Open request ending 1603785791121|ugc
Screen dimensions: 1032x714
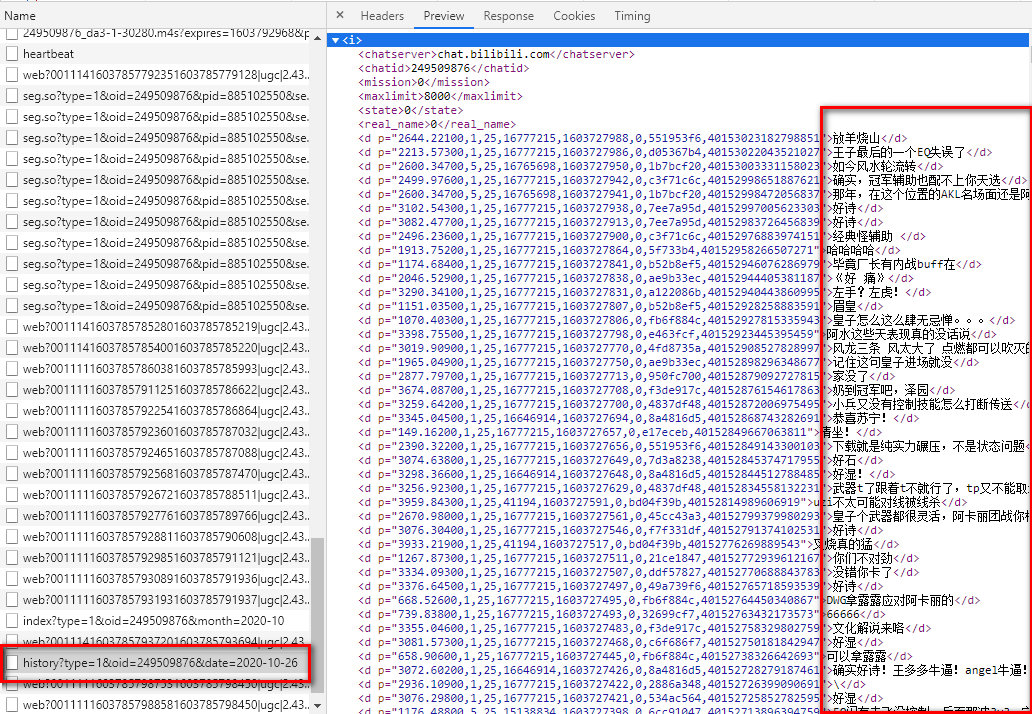pyautogui.click(x=157, y=558)
